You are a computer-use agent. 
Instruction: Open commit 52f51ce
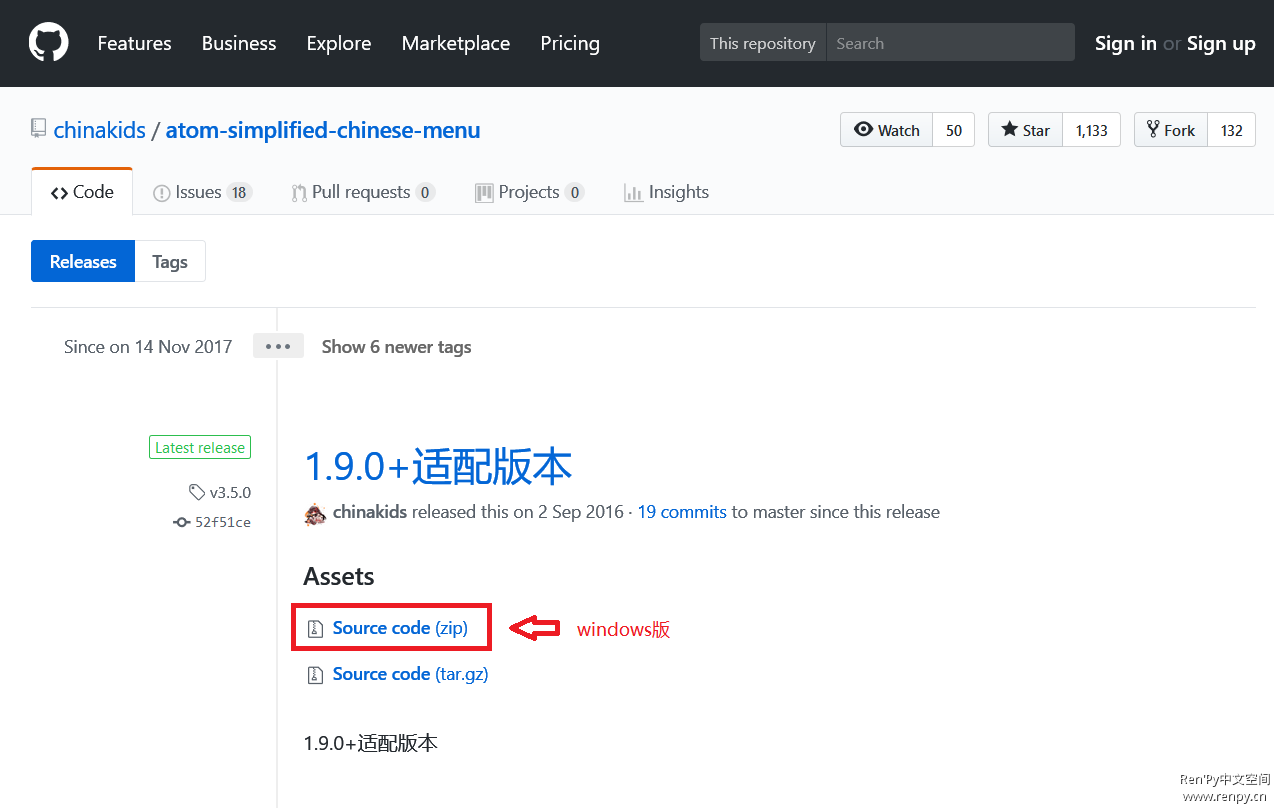(223, 522)
